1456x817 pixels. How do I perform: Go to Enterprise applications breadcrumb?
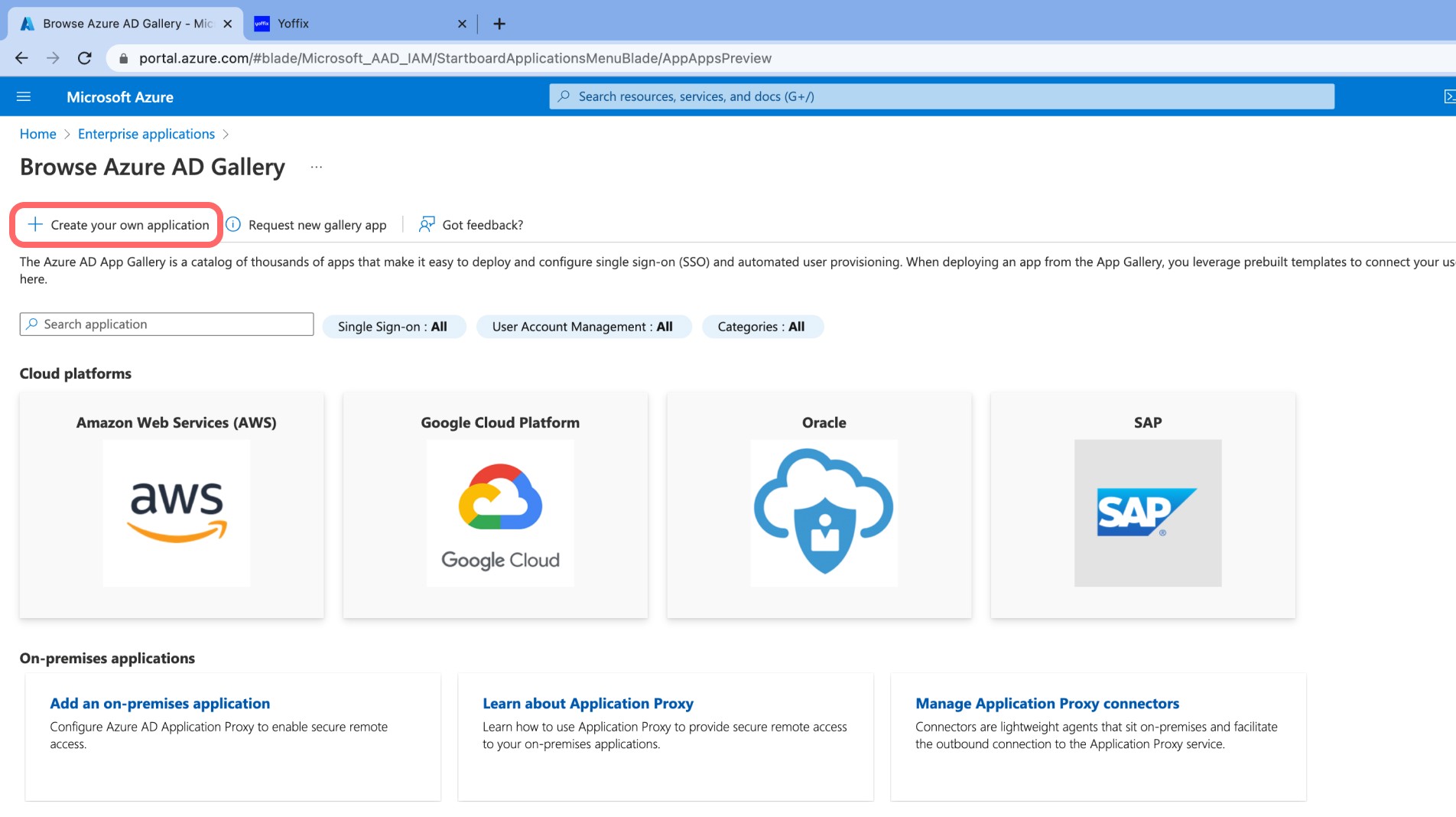146,134
